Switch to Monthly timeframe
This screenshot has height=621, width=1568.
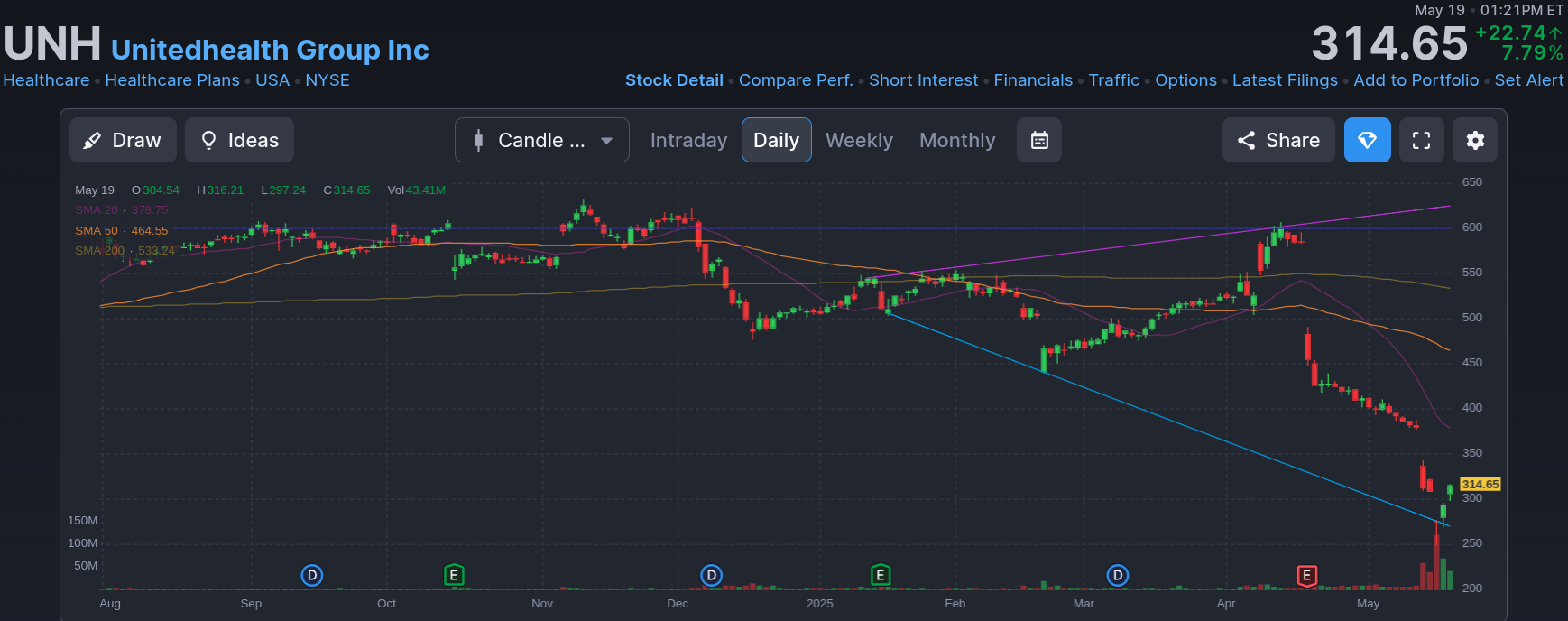click(x=957, y=140)
